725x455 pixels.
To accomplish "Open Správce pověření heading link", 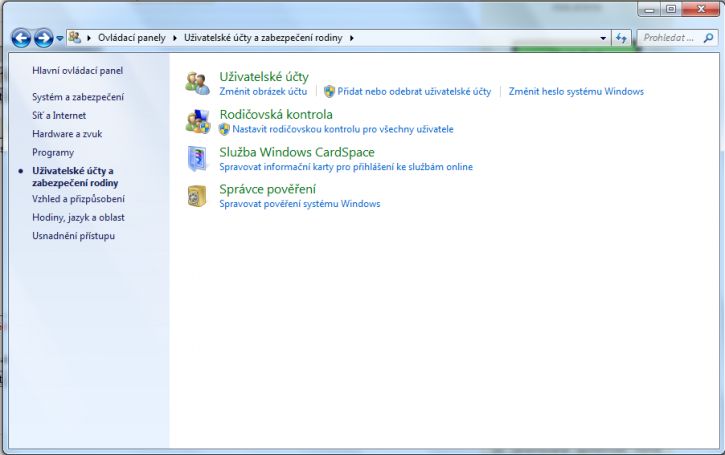I will [268, 189].
